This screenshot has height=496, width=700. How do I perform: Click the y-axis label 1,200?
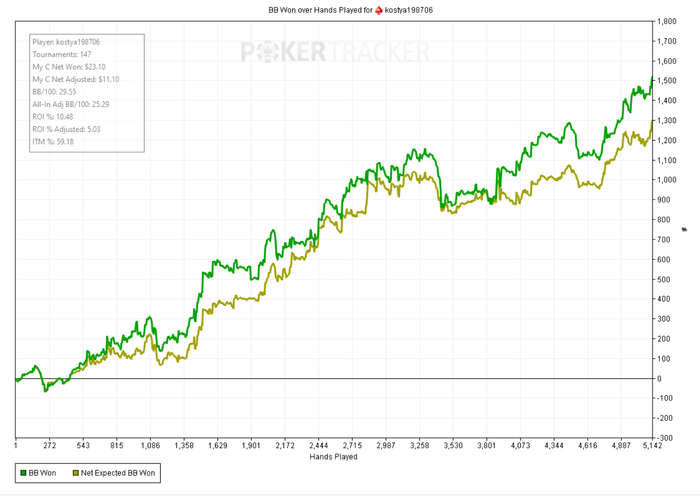pyautogui.click(x=667, y=140)
